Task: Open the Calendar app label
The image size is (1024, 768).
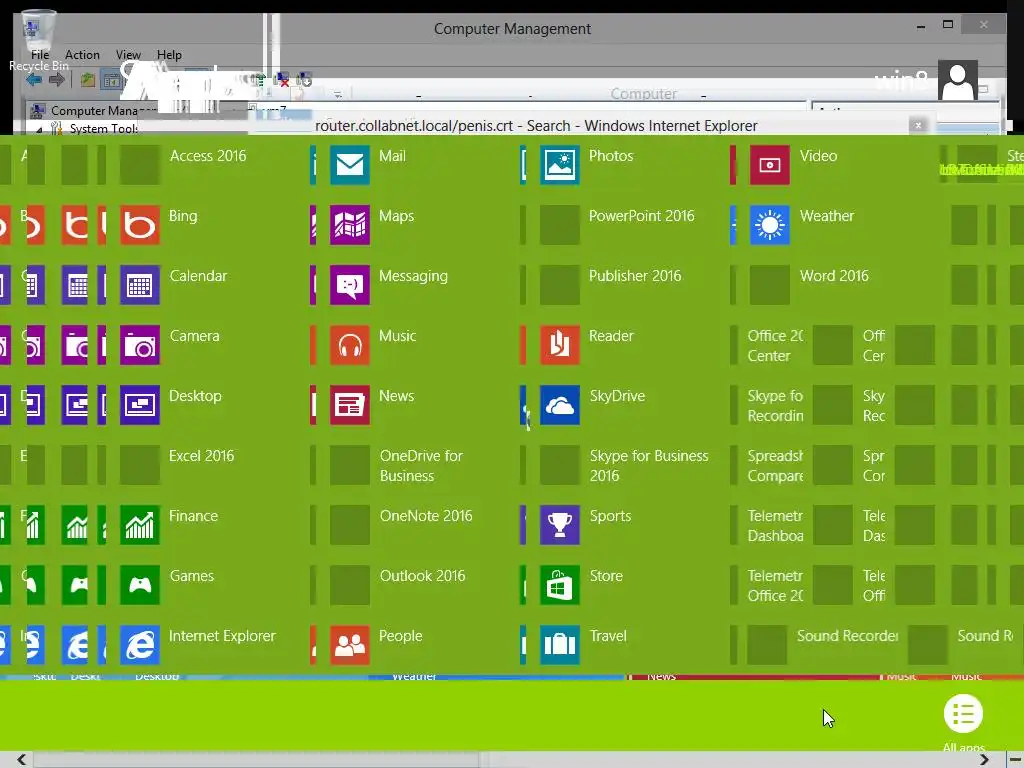Action: tap(198, 276)
